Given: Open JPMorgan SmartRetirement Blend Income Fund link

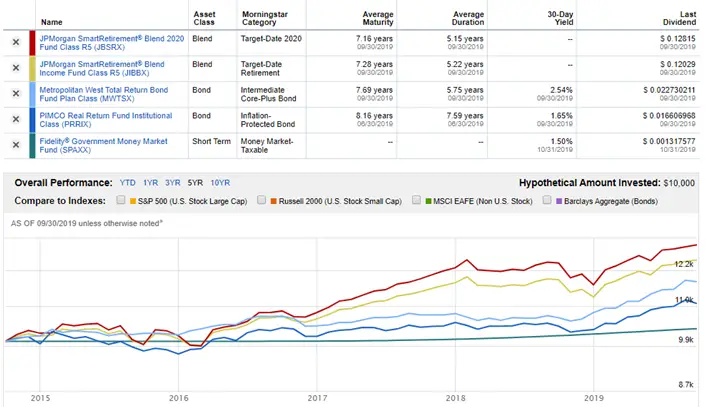Looking at the screenshot, I should pos(102,68).
